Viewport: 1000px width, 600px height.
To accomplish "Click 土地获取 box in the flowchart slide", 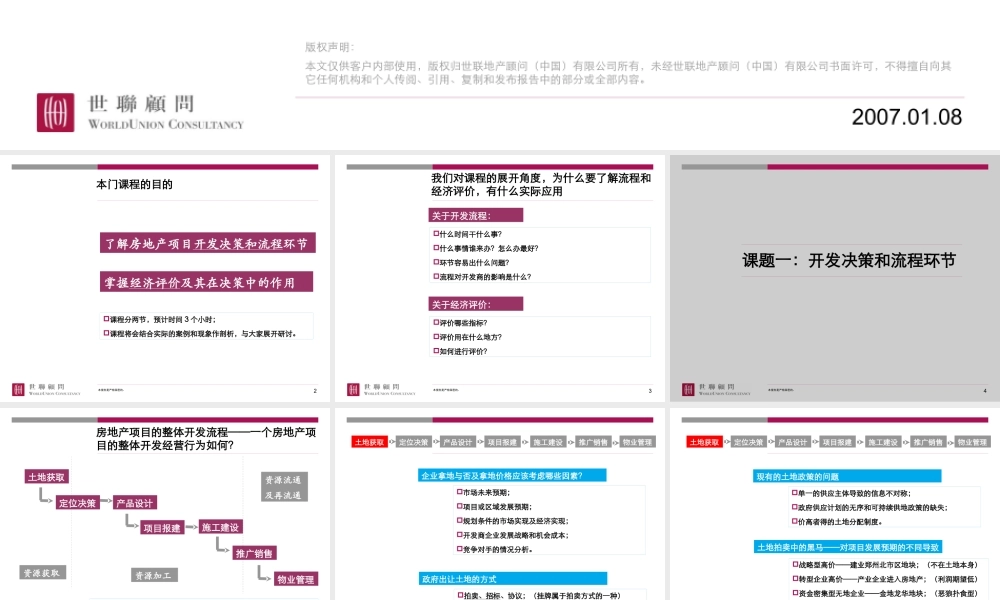I will [47, 477].
